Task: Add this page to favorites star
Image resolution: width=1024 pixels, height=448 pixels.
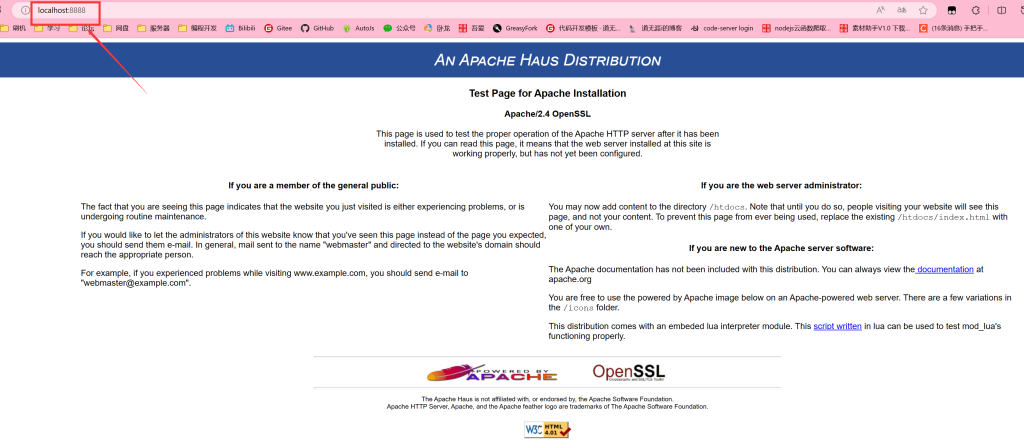Action: pyautogui.click(x=923, y=10)
